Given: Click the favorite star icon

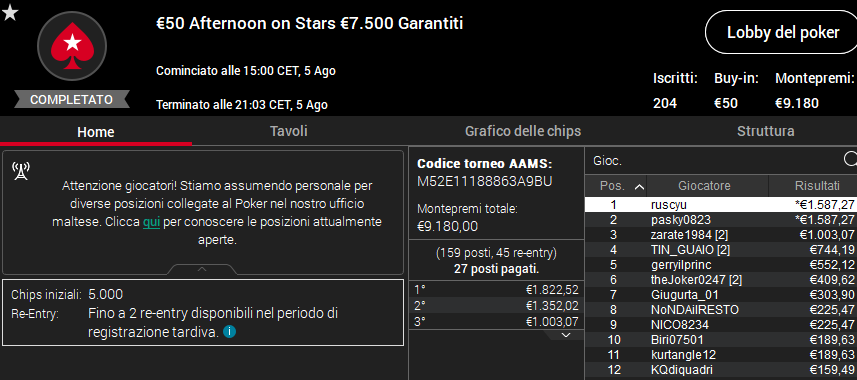Looking at the screenshot, I should [x=10, y=13].
